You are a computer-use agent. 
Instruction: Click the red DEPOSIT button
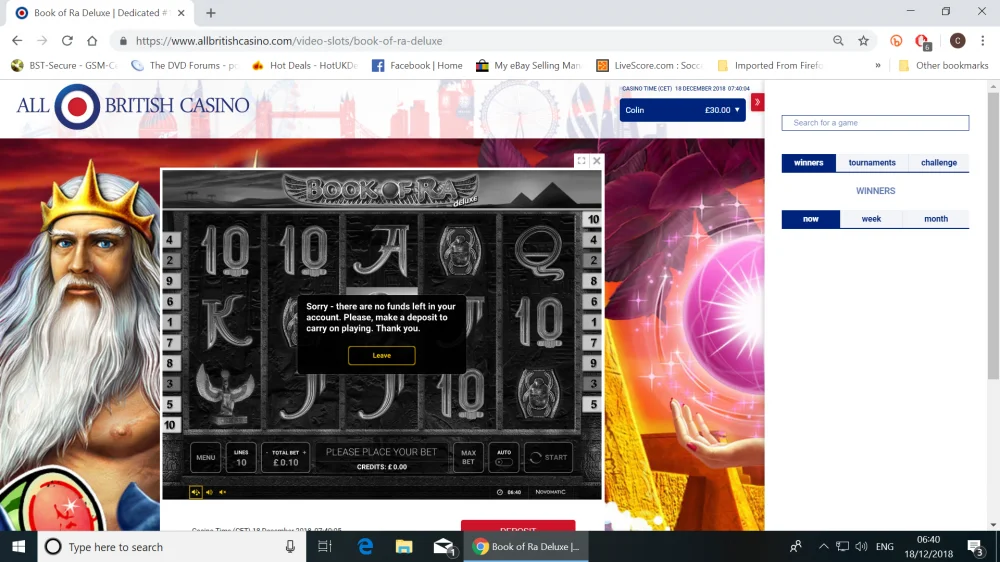point(518,526)
